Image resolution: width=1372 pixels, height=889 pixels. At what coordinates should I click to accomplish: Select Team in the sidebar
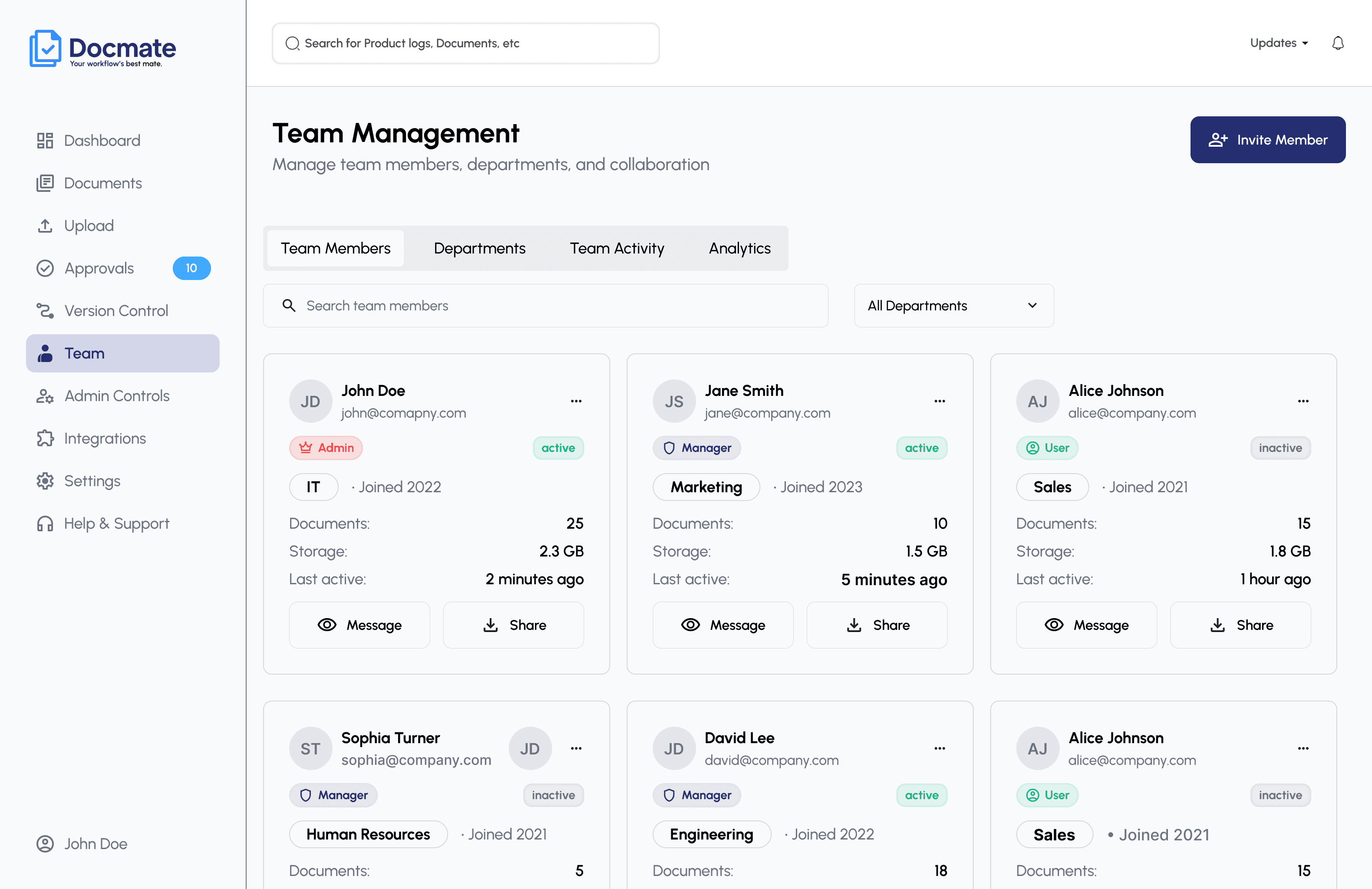(123, 353)
